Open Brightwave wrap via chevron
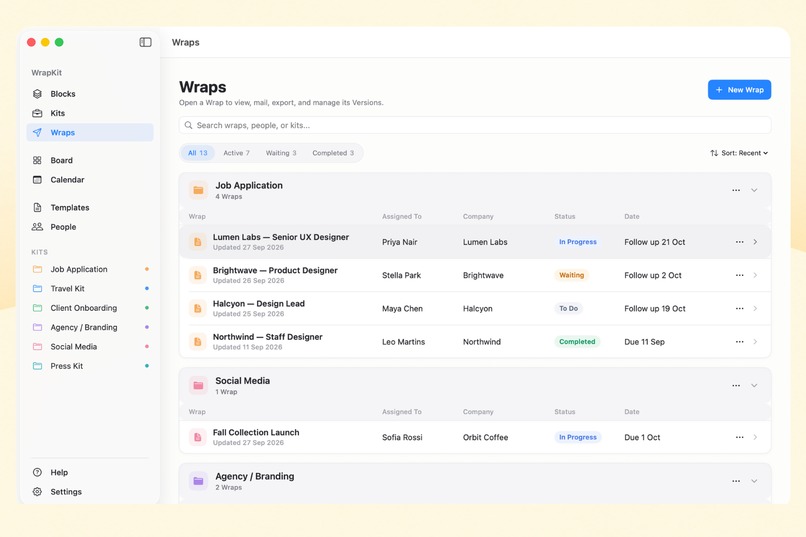 pos(755,275)
